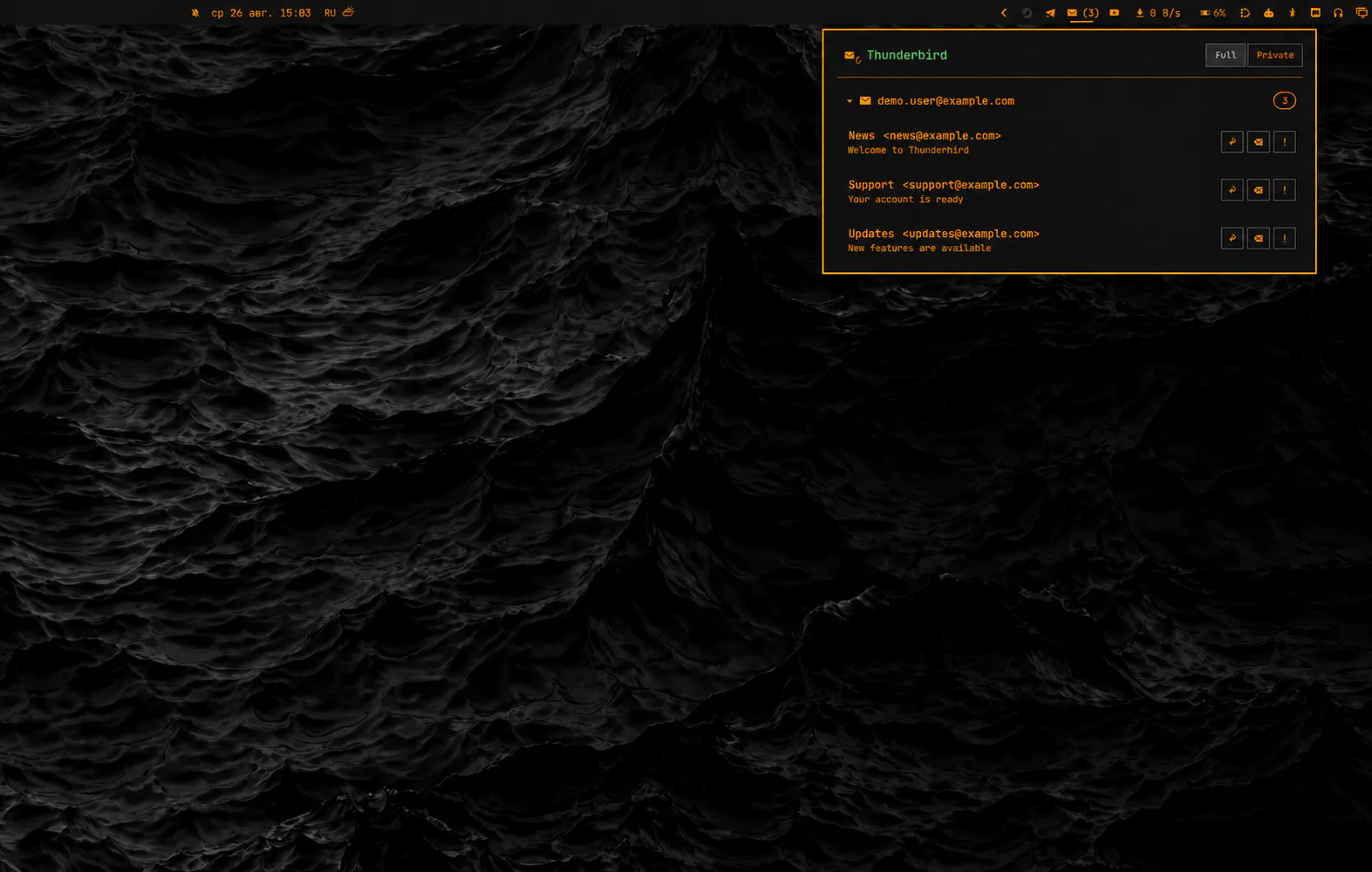Click the date and time display in the bar
1372x872 pixels.
[261, 13]
